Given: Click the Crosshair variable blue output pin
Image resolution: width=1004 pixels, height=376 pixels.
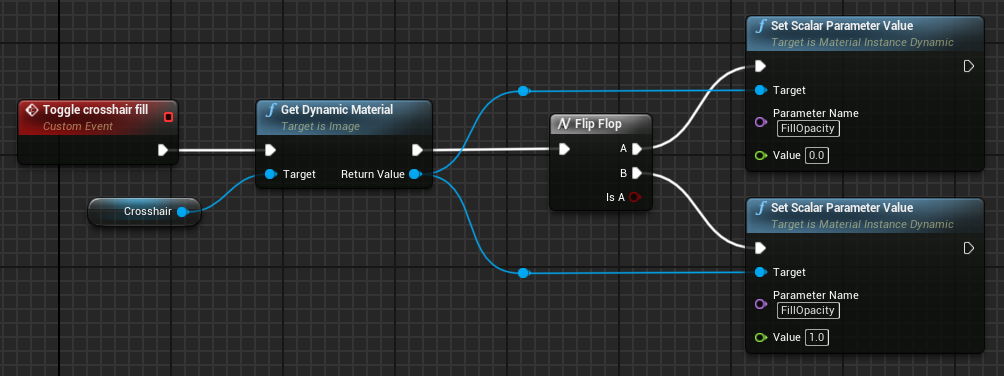Looking at the screenshot, I should (x=182, y=212).
